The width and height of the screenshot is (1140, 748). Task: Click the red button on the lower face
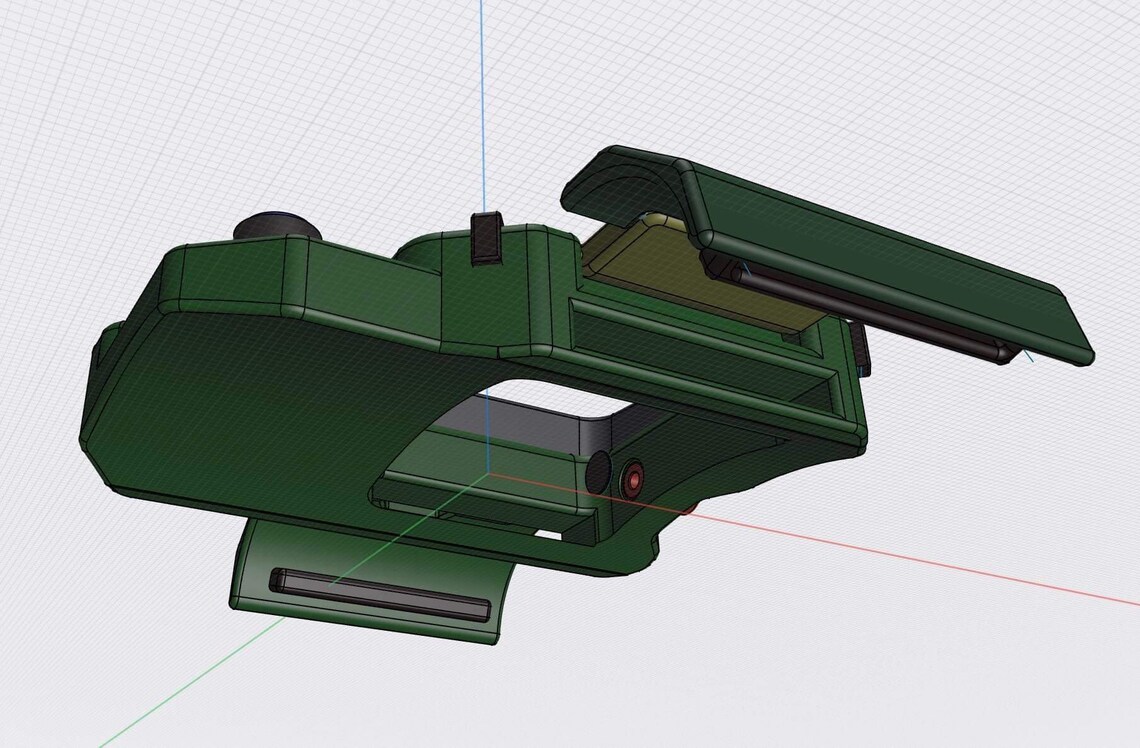tap(633, 479)
